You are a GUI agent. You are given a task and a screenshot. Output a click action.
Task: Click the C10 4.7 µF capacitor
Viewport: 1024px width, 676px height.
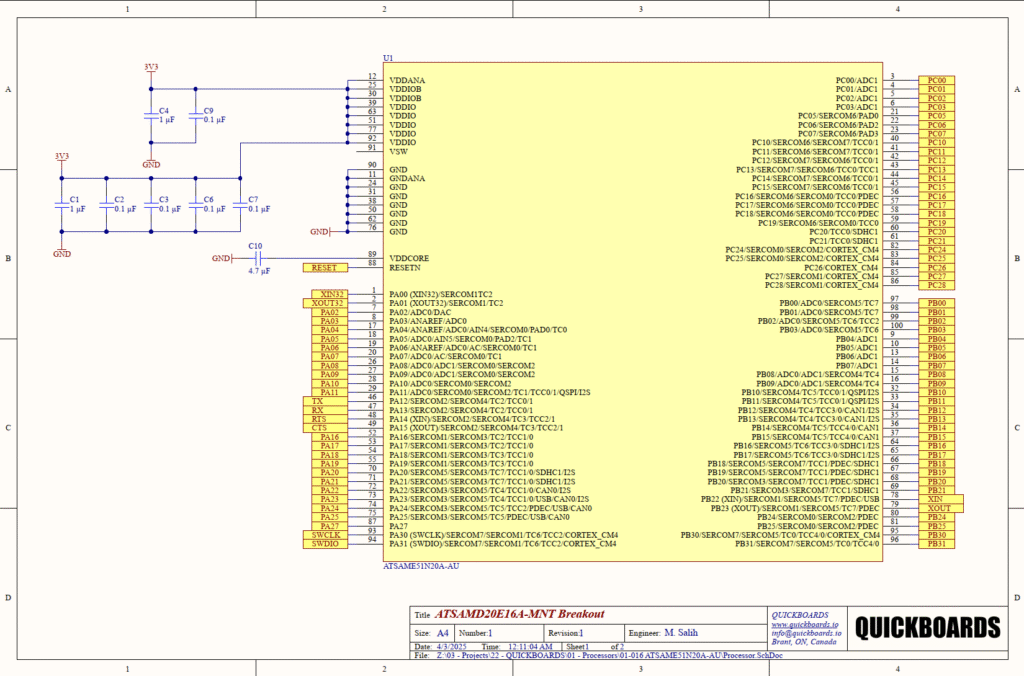click(254, 258)
